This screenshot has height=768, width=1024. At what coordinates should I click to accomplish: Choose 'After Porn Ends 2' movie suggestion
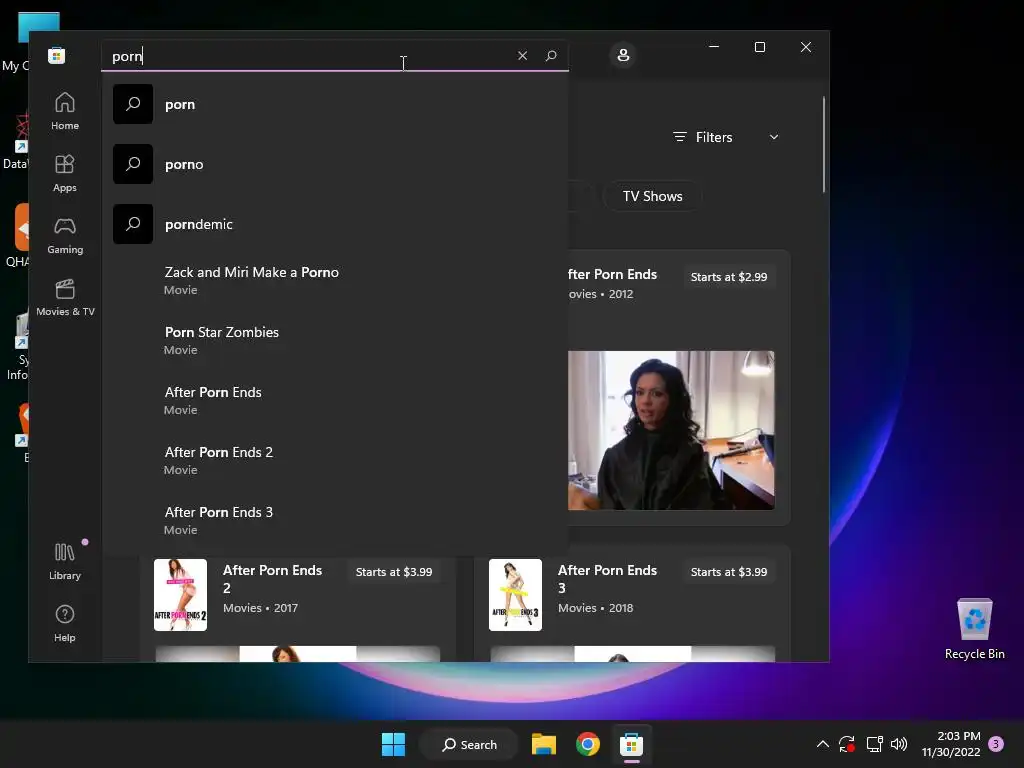point(335,460)
